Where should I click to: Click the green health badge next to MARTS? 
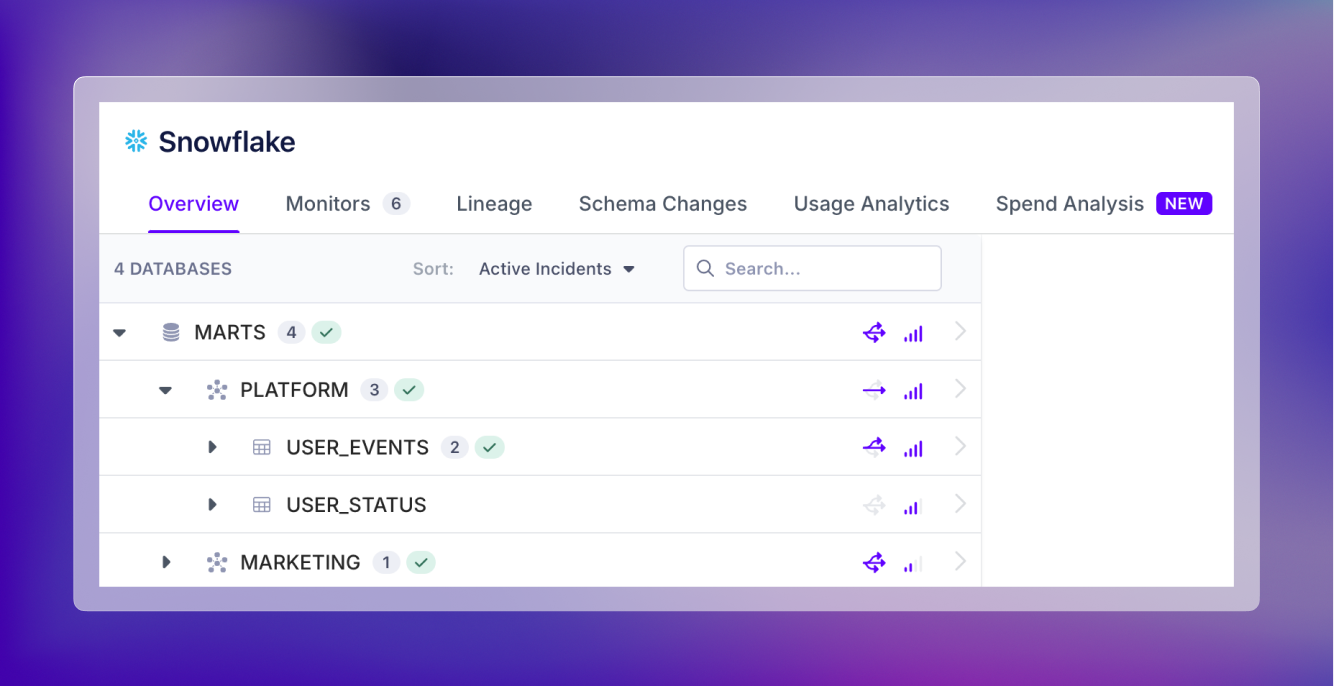[326, 331]
